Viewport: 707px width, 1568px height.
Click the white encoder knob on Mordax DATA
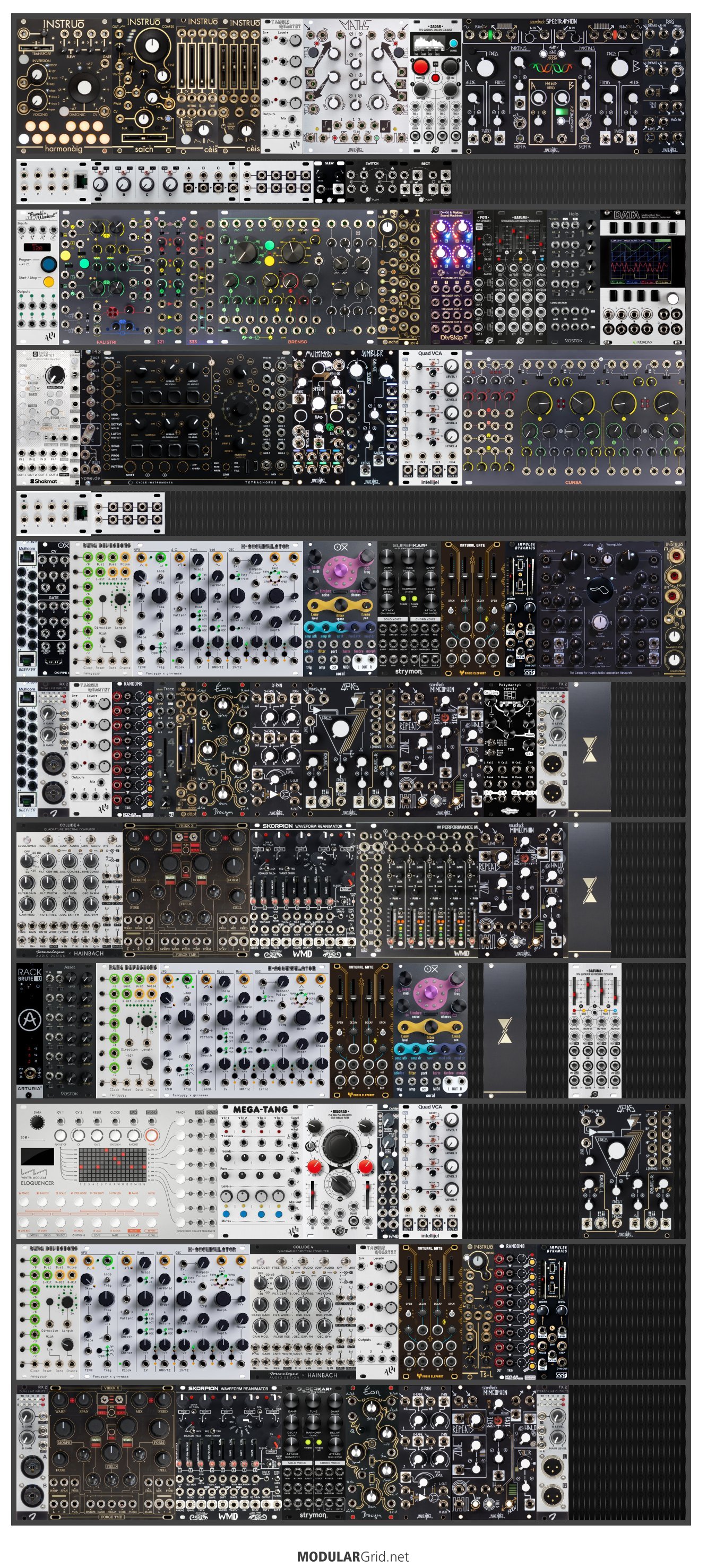[672, 298]
